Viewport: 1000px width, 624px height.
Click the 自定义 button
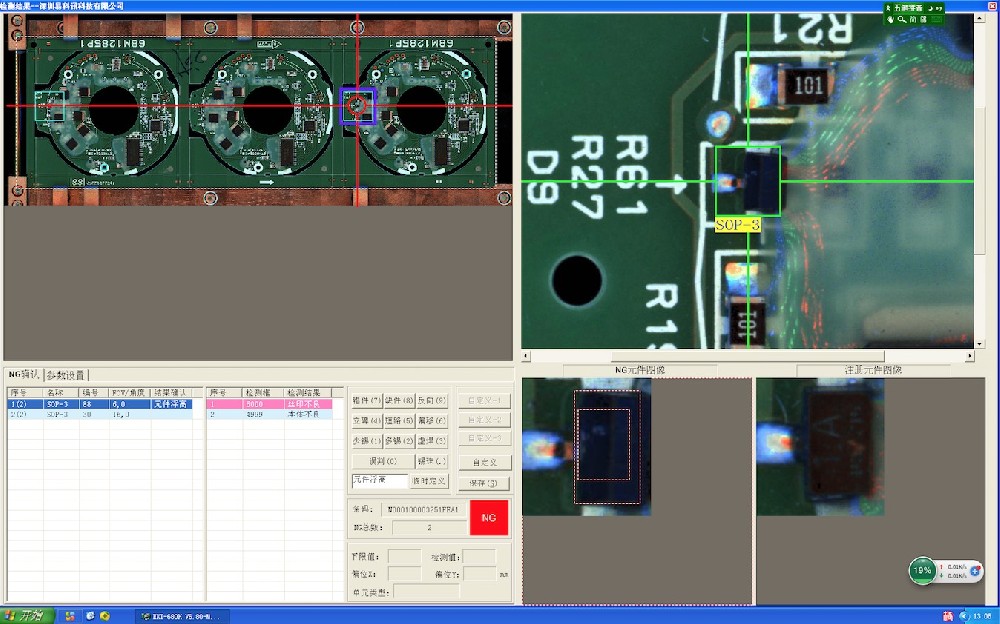click(484, 462)
